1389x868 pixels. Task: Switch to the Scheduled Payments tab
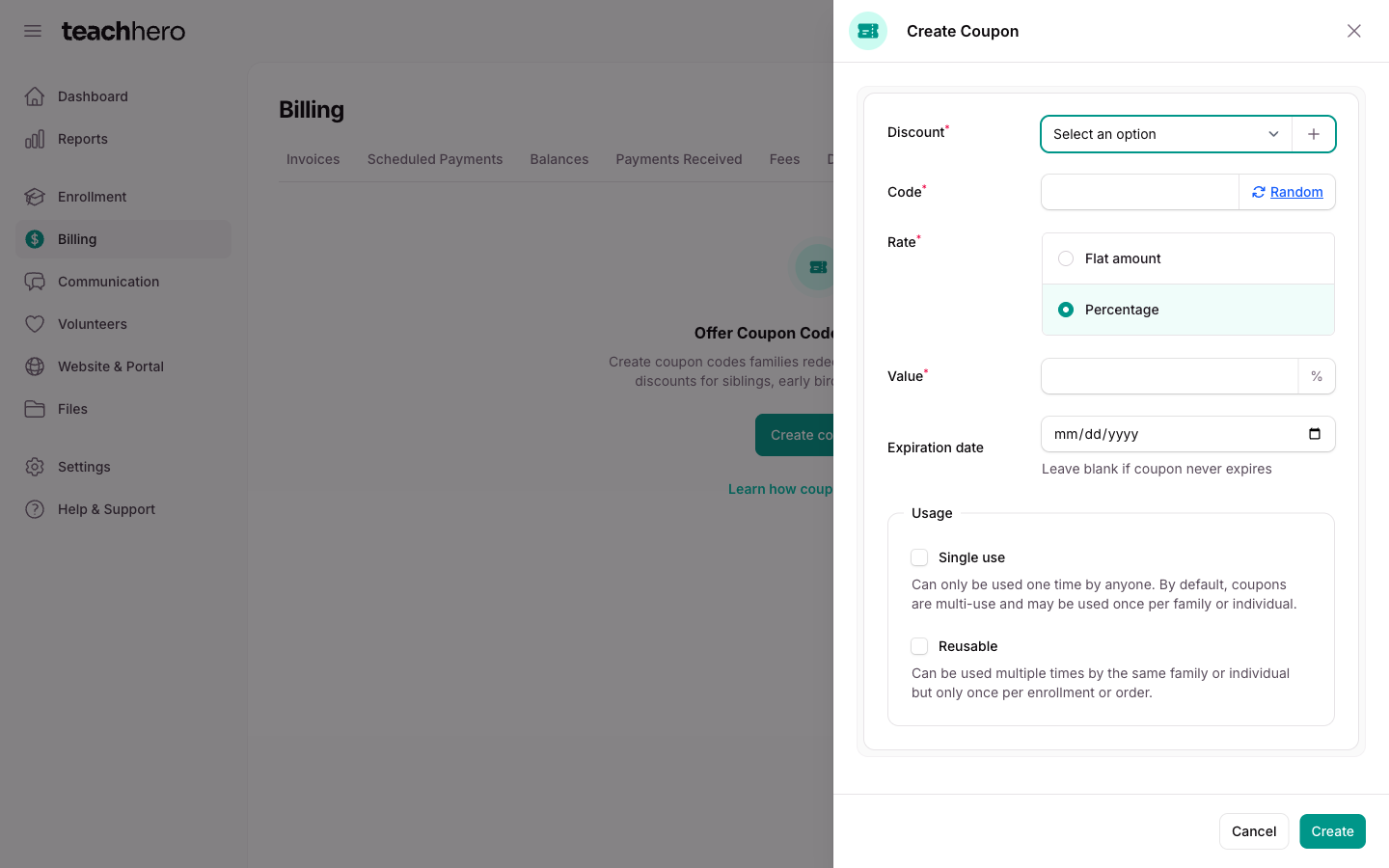pos(435,159)
